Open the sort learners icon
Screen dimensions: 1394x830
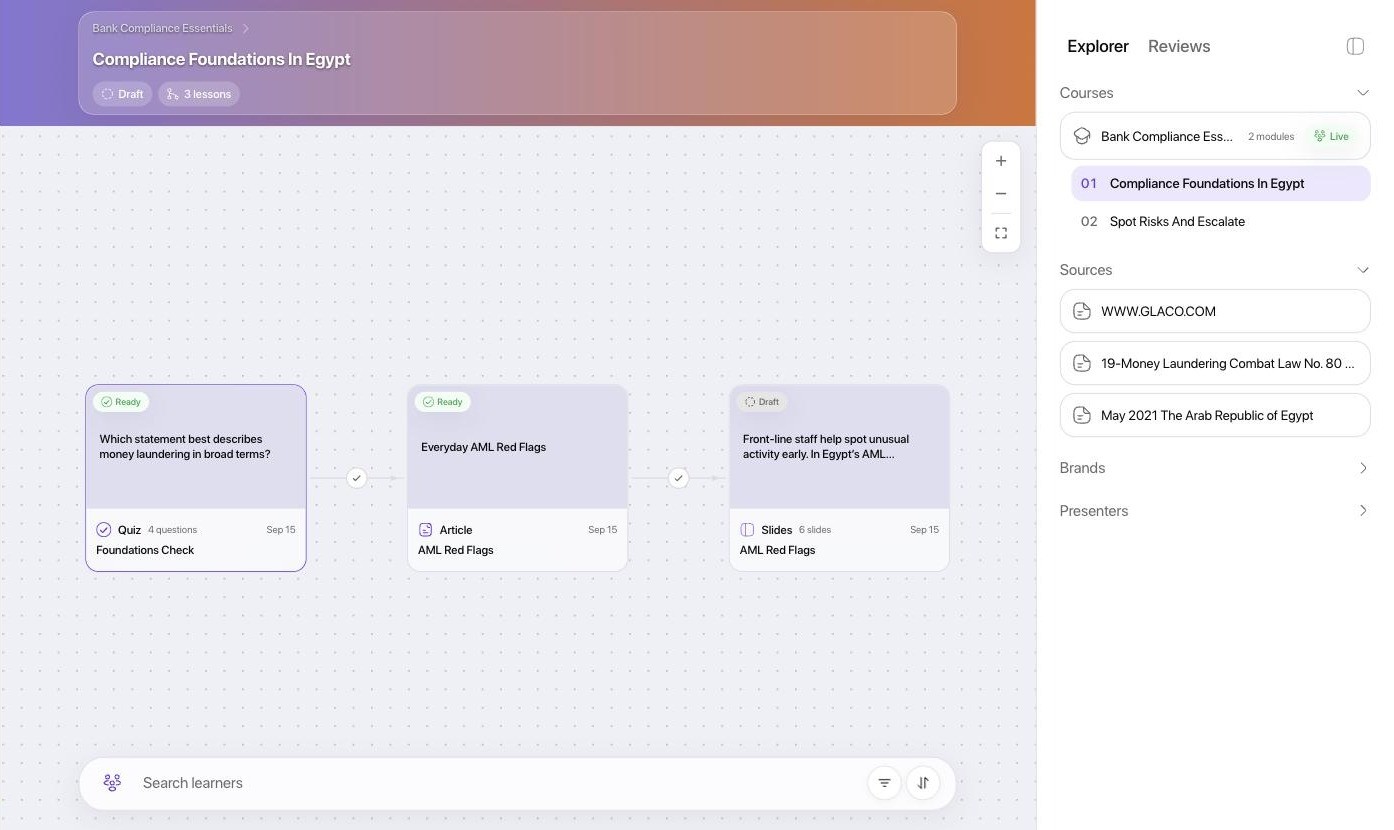pyautogui.click(x=923, y=783)
